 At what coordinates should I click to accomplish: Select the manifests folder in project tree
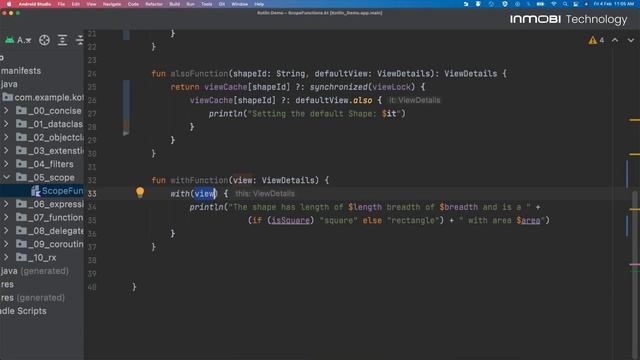(x=21, y=71)
